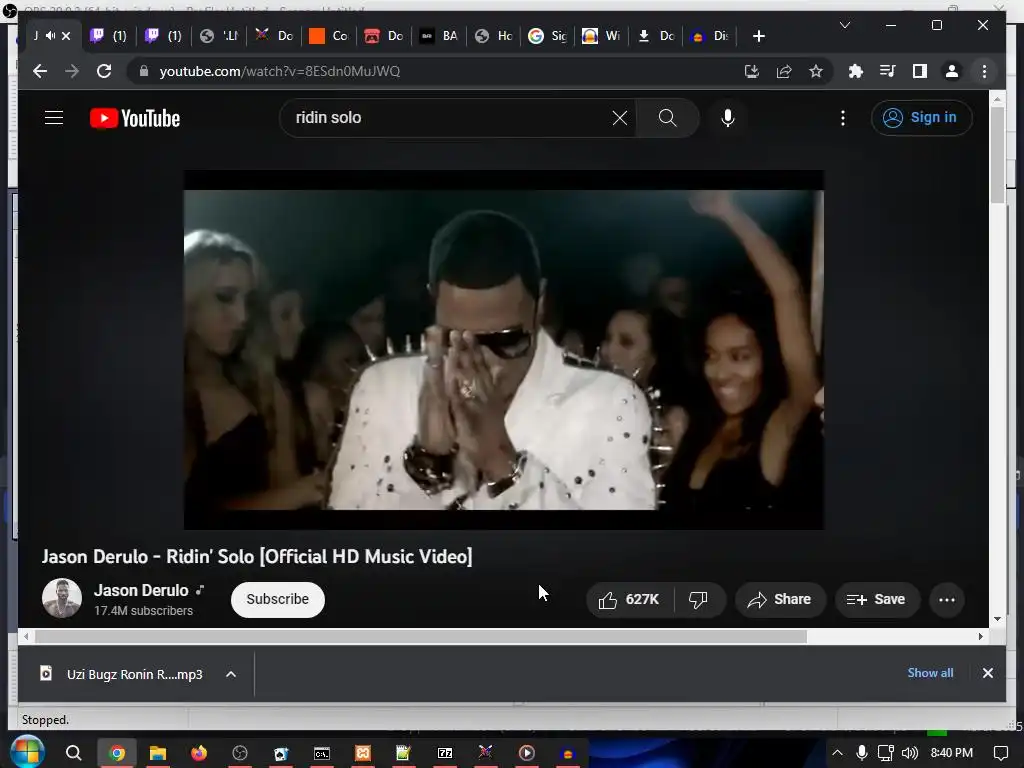Open the YouTube hamburger guide menu
The image size is (1024, 768).
[x=54, y=118]
